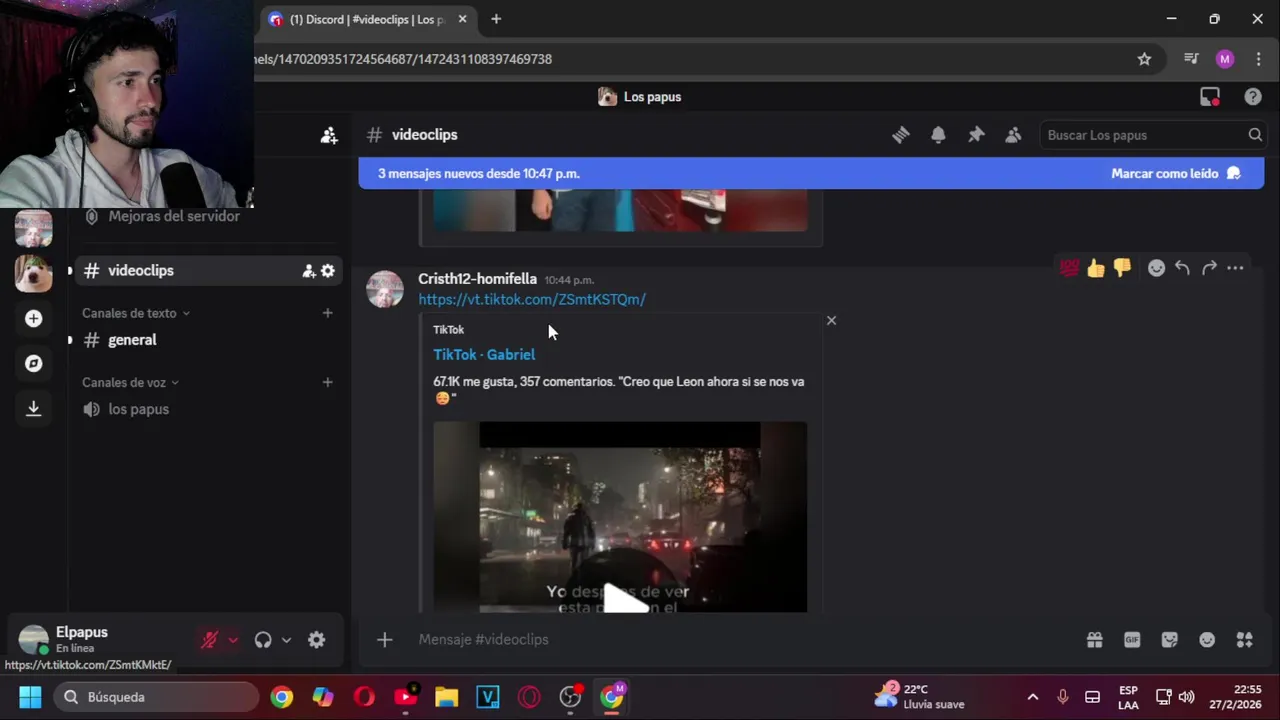Open GIF picker button

coord(1132,640)
